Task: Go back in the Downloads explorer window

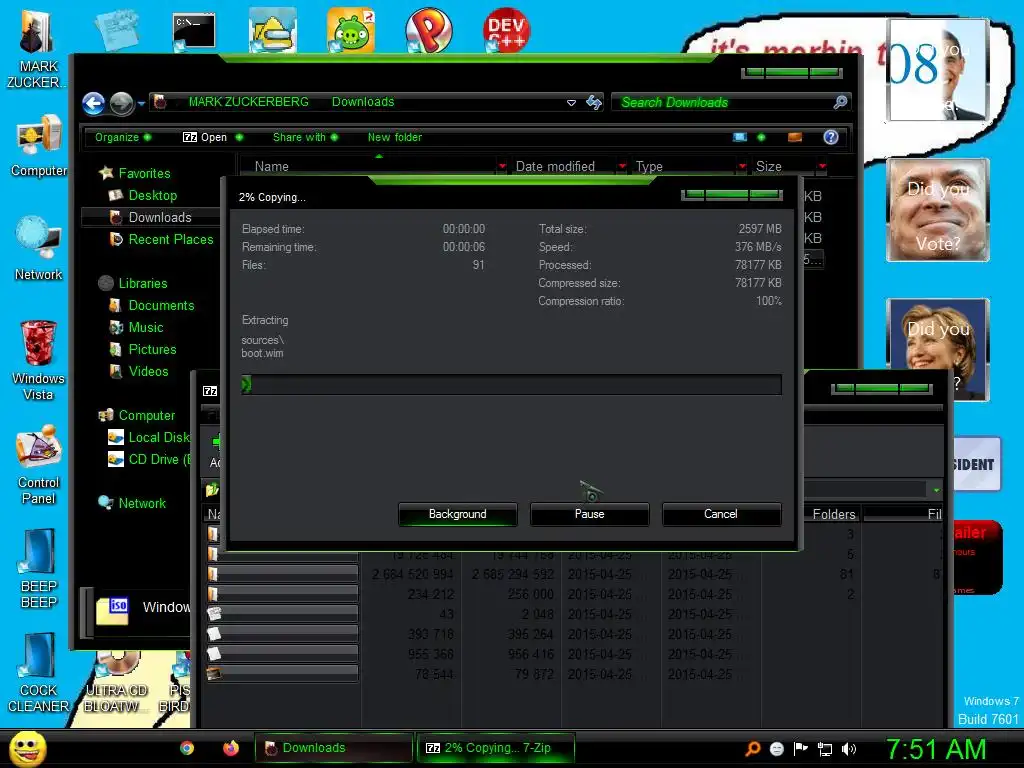Action: click(93, 103)
